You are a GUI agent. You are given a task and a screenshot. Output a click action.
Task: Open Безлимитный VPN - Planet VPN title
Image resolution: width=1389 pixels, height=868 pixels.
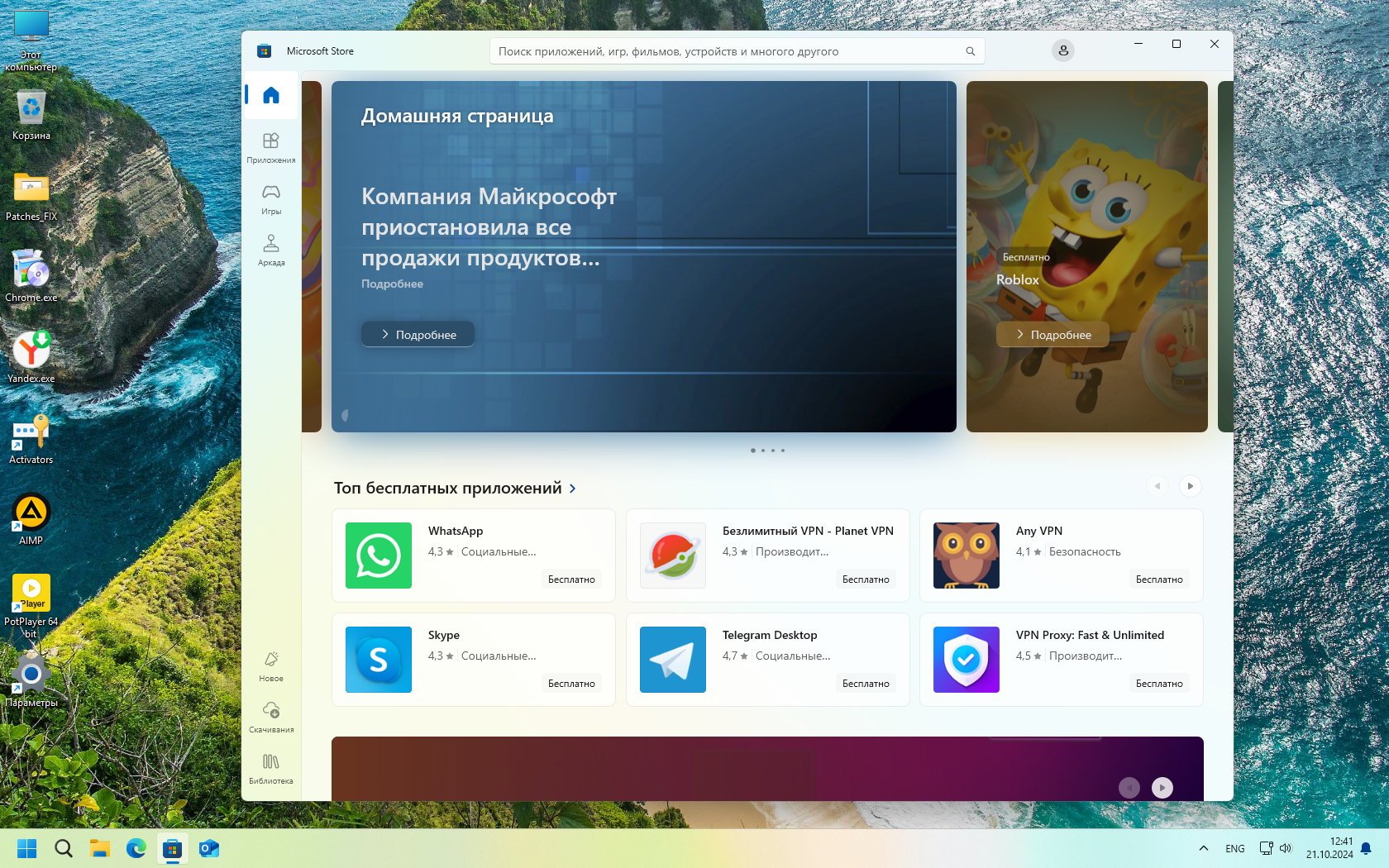pyautogui.click(x=808, y=531)
